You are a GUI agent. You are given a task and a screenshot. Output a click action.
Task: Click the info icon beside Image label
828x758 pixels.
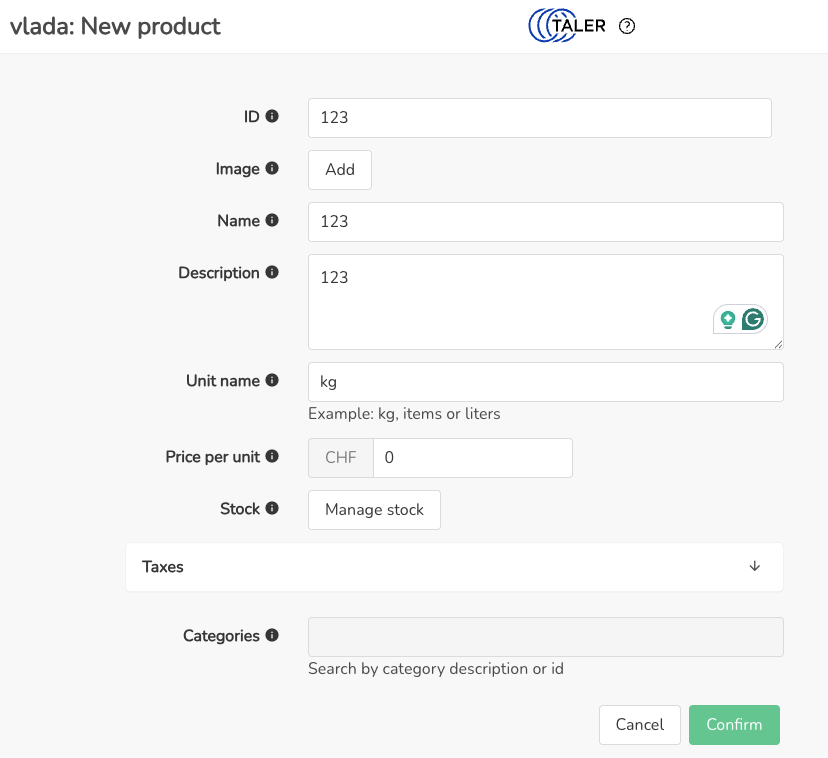tap(272, 169)
